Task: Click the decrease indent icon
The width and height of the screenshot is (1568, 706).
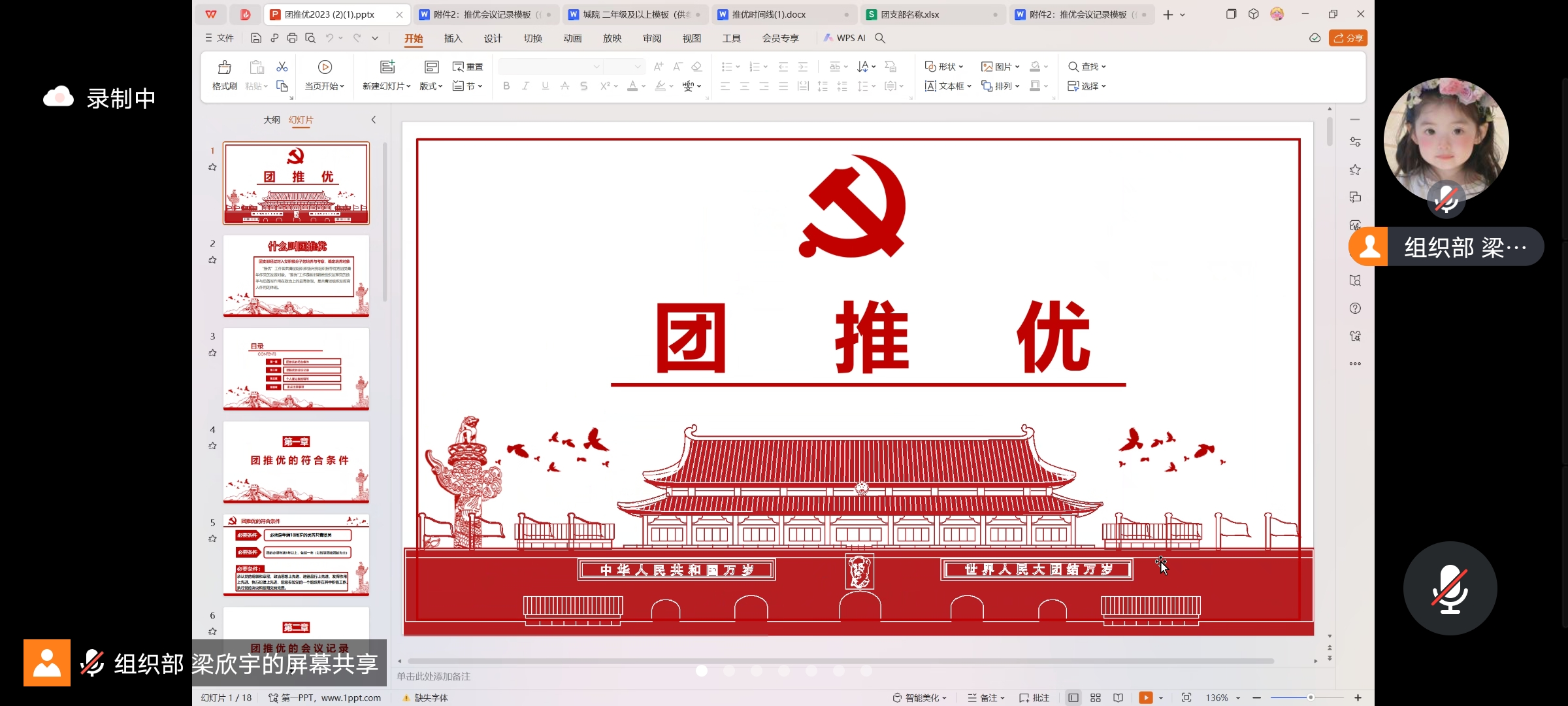Action: pyautogui.click(x=783, y=67)
